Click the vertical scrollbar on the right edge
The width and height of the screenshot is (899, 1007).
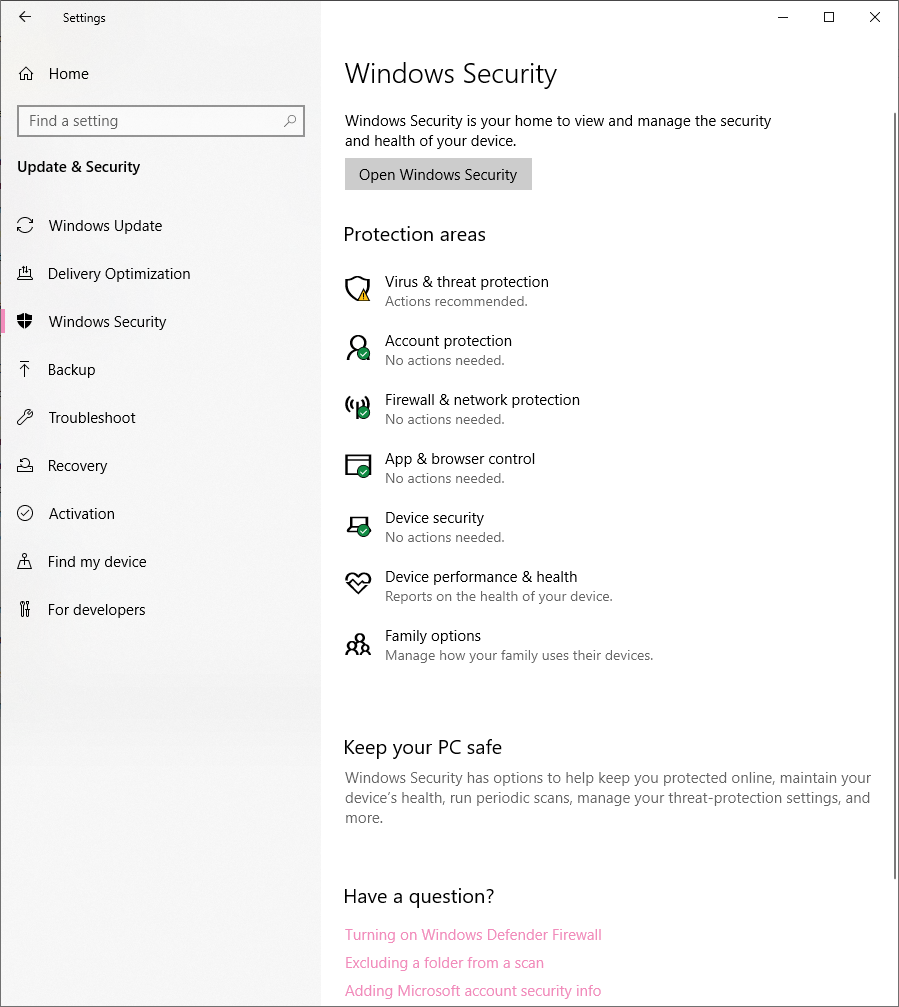point(895,495)
